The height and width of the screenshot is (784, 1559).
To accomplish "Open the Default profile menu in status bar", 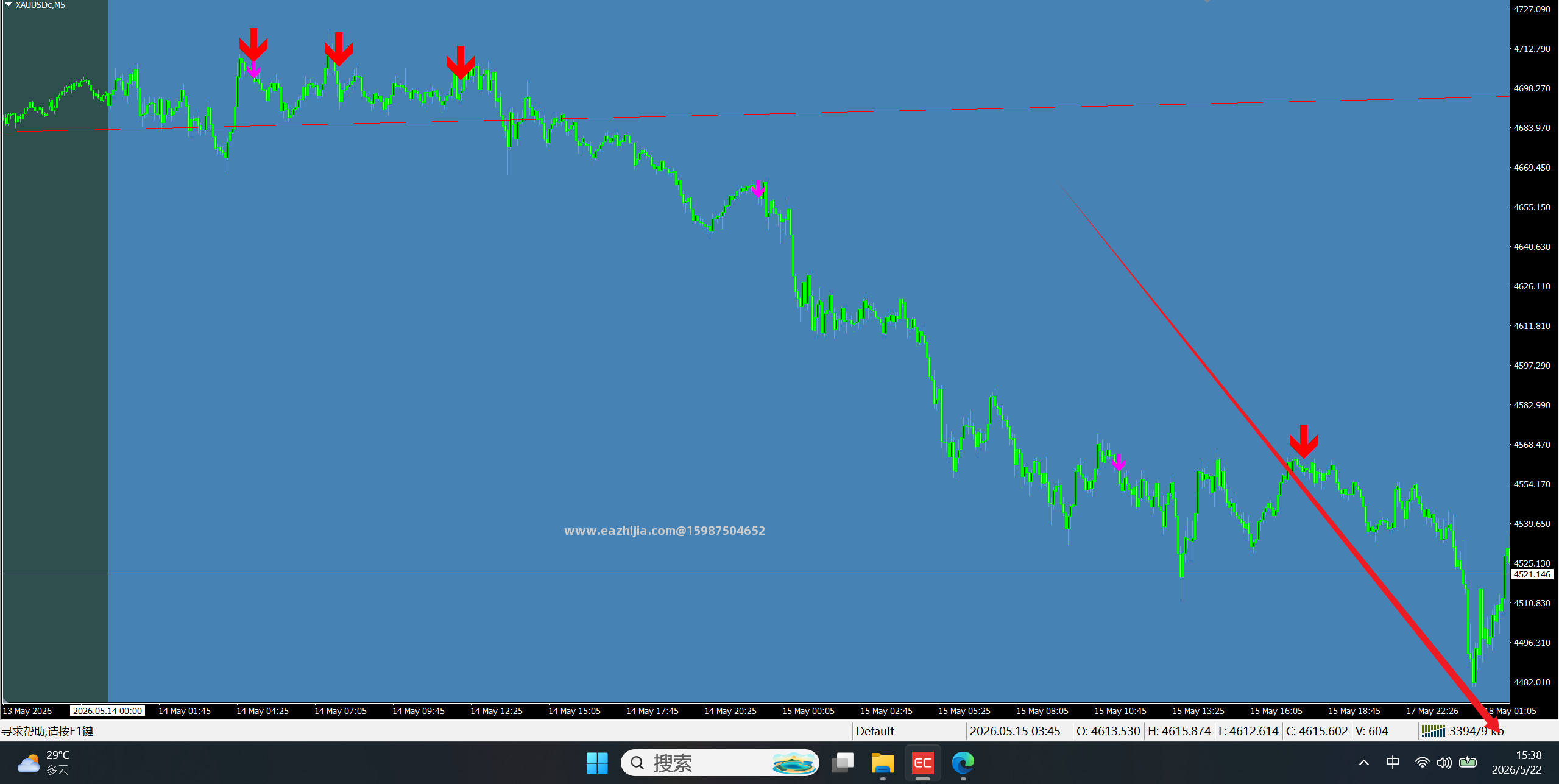I will 875,731.
